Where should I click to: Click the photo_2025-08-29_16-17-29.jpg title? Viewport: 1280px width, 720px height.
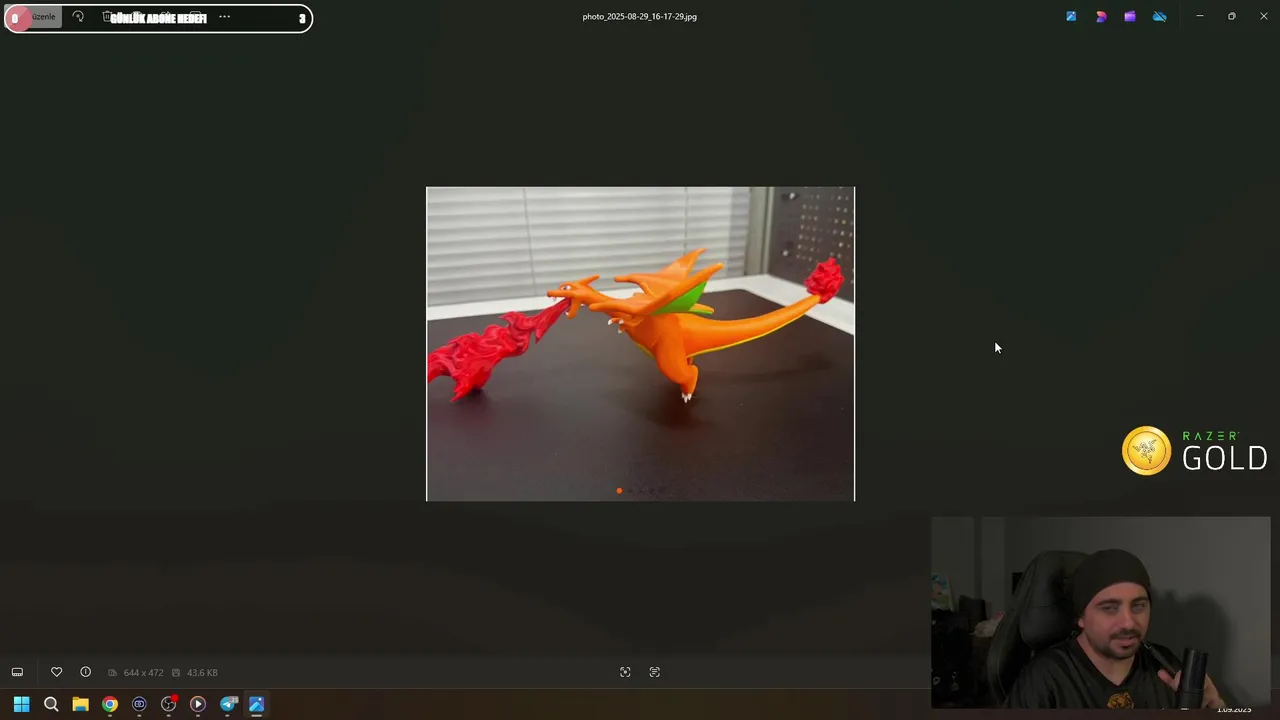pyautogui.click(x=640, y=17)
